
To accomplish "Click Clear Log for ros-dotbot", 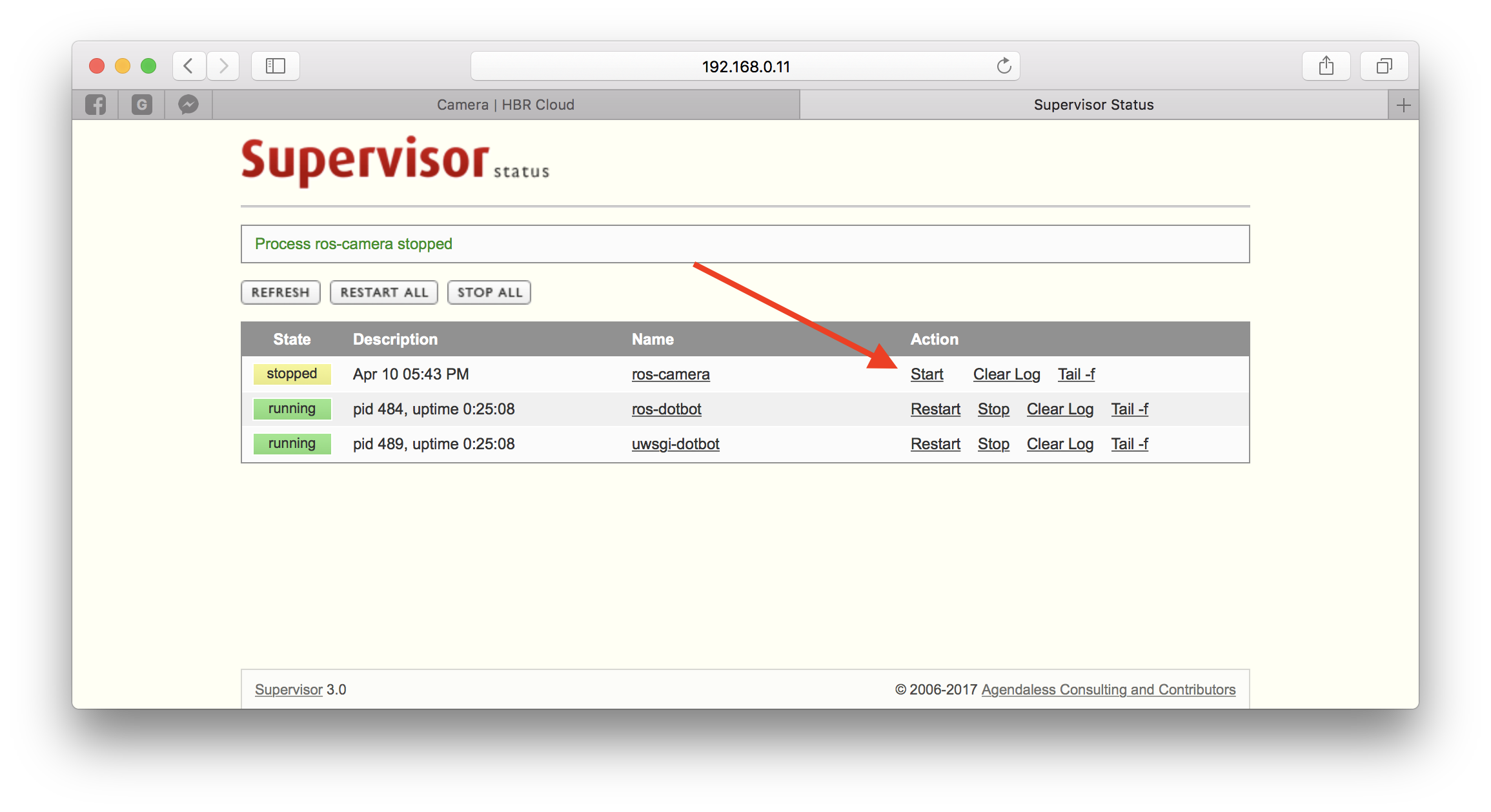I will pos(1058,408).
